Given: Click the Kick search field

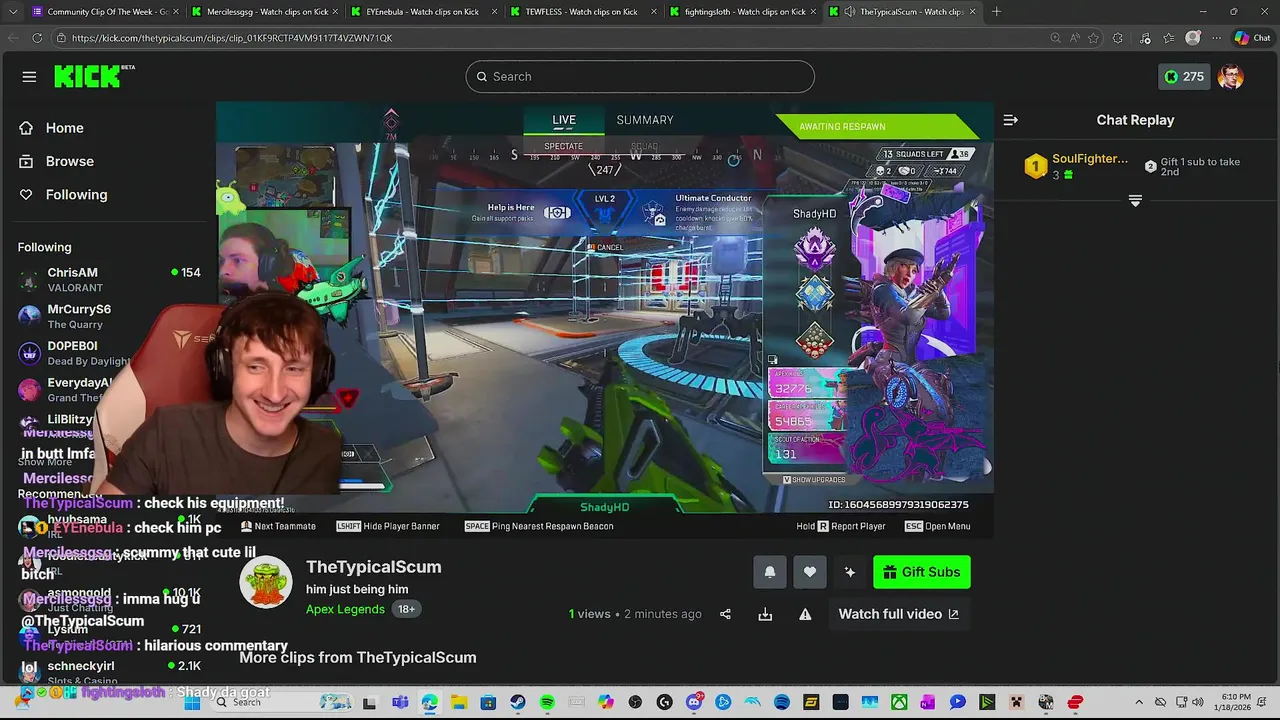Looking at the screenshot, I should (x=640, y=76).
